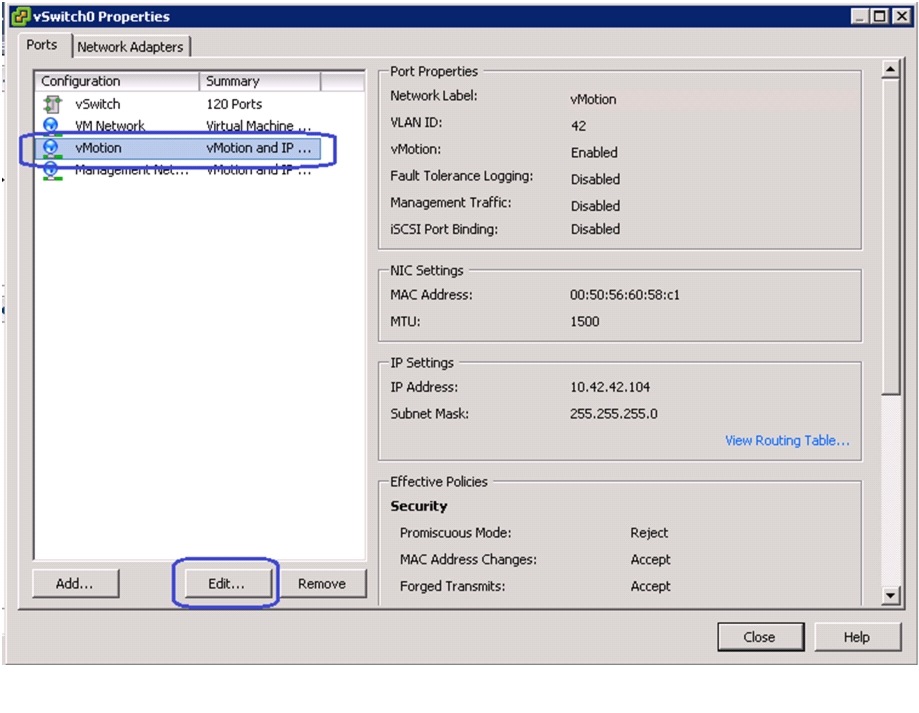Minimize the vSwitch0 Properties window
Image resolution: width=919 pixels, height=713 pixels.
[860, 16]
